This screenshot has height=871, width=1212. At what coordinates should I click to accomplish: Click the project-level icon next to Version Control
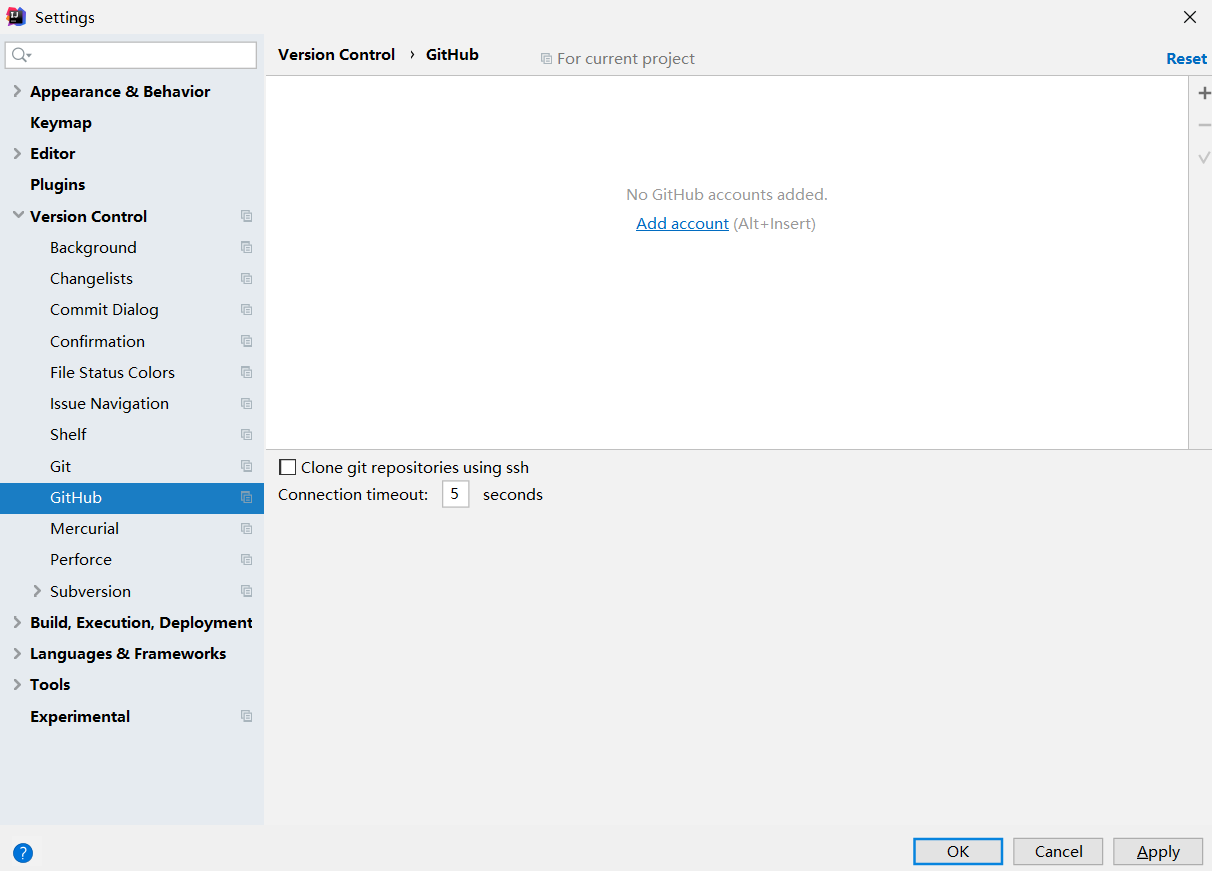tap(247, 216)
